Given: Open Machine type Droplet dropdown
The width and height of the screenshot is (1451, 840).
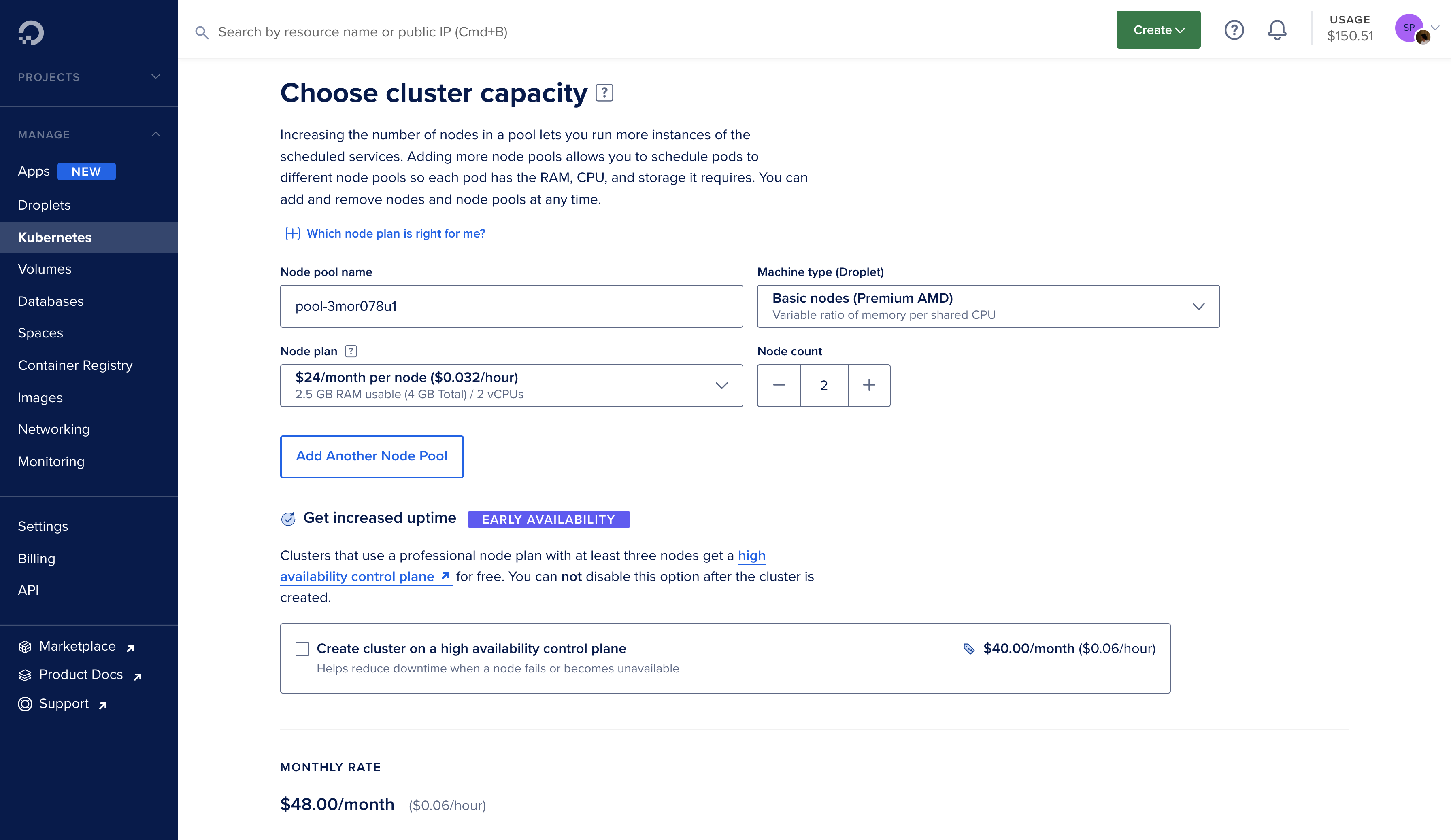Looking at the screenshot, I should pyautogui.click(x=988, y=306).
